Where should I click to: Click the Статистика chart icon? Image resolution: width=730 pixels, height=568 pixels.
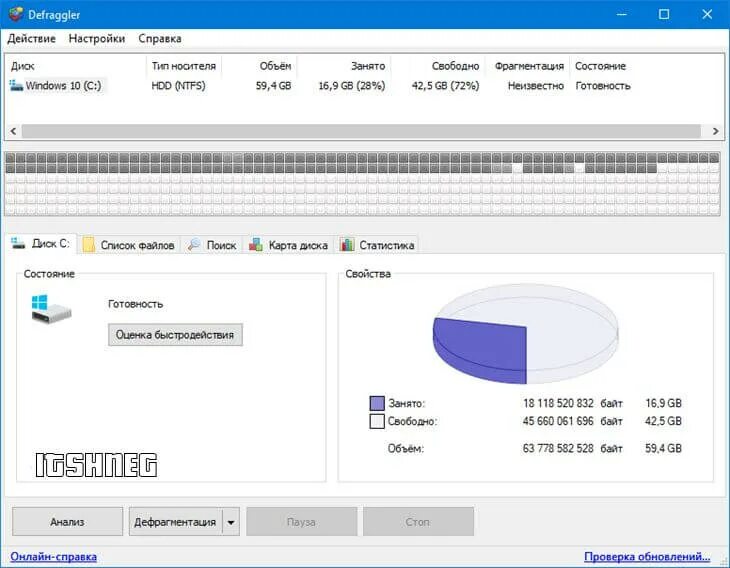[x=347, y=244]
